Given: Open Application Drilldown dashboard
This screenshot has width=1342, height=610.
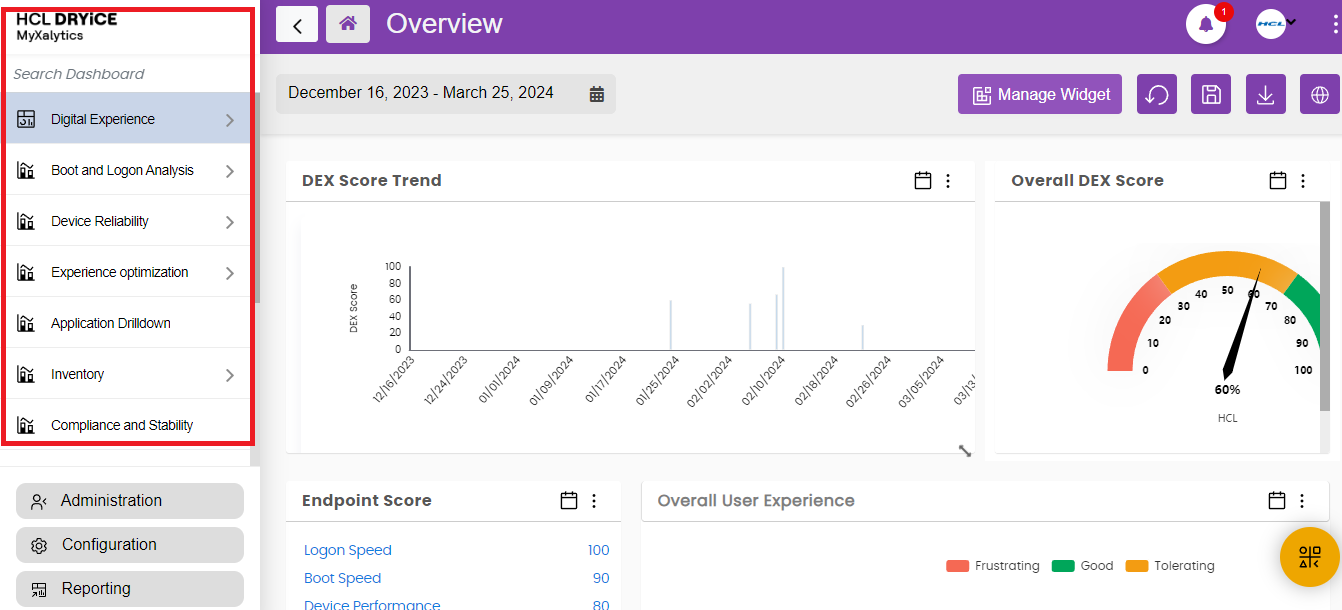Looking at the screenshot, I should coord(111,324).
